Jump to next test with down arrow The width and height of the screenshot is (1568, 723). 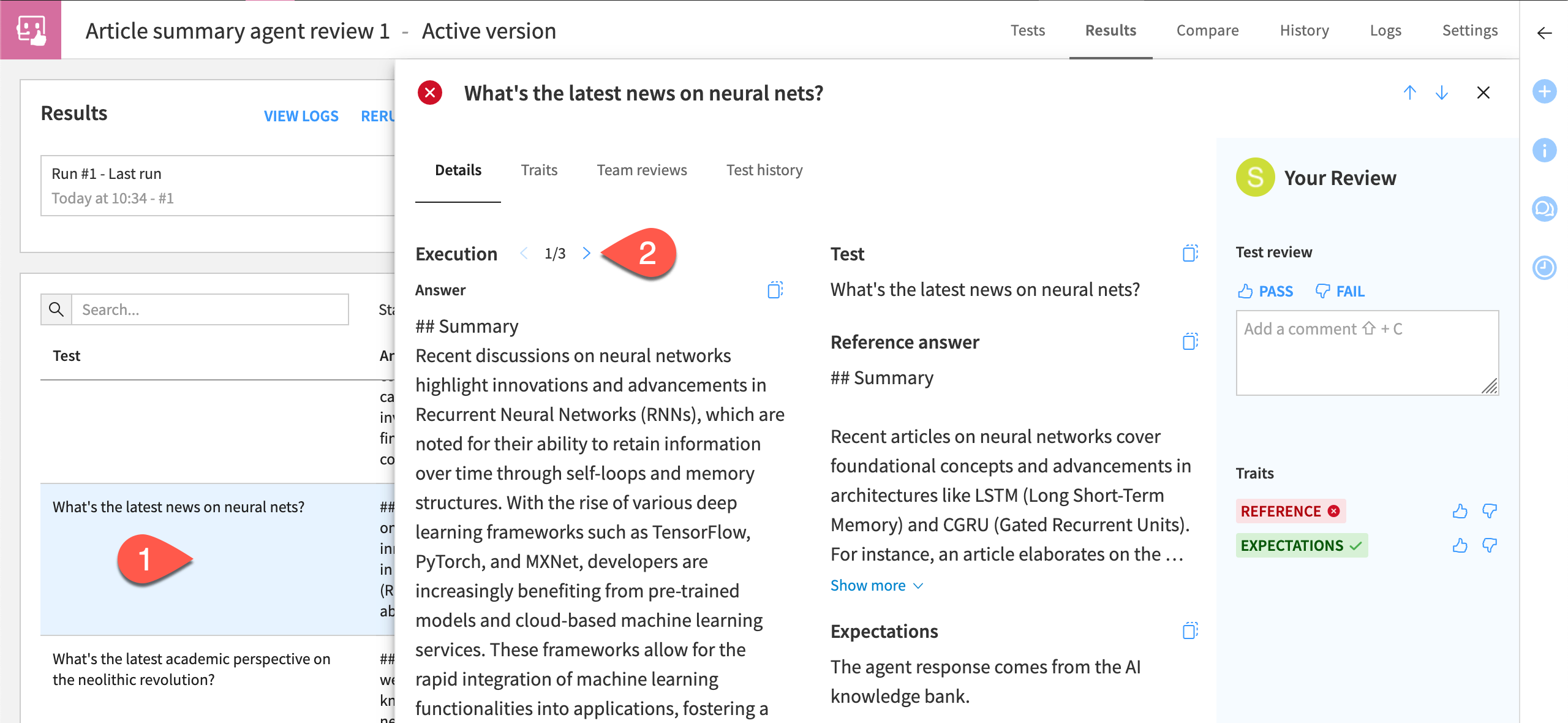coord(1442,93)
